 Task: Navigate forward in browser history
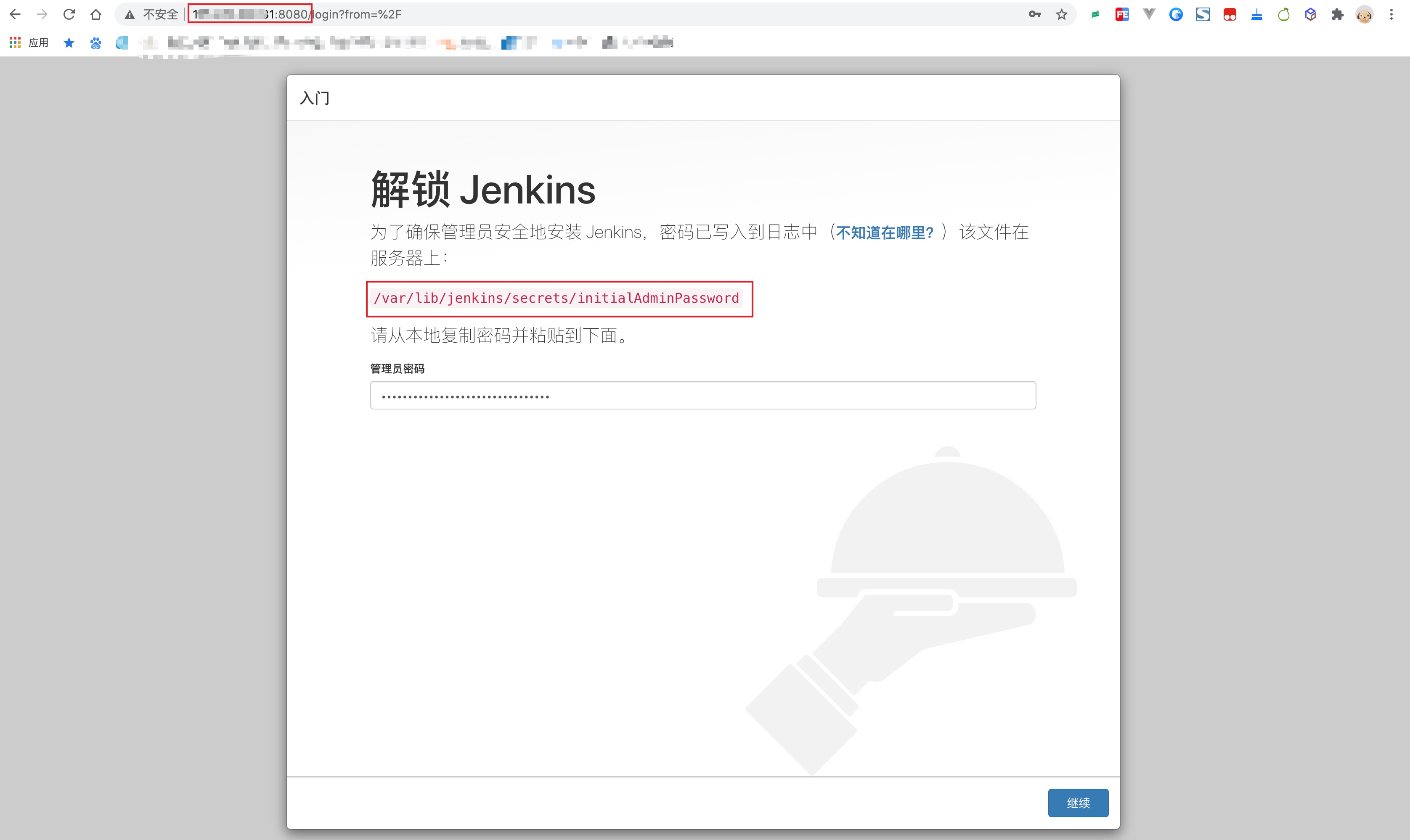click(x=42, y=14)
